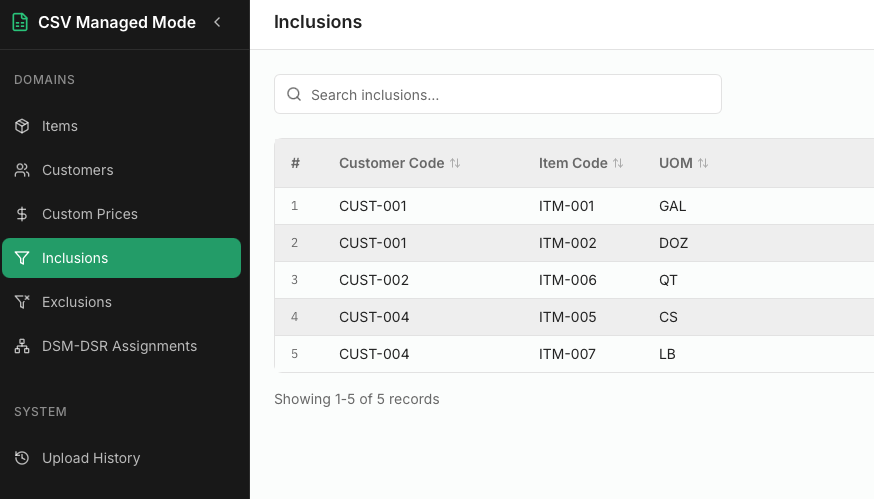Click the DSM-DSR Assignments hierarchy icon

pos(22,346)
